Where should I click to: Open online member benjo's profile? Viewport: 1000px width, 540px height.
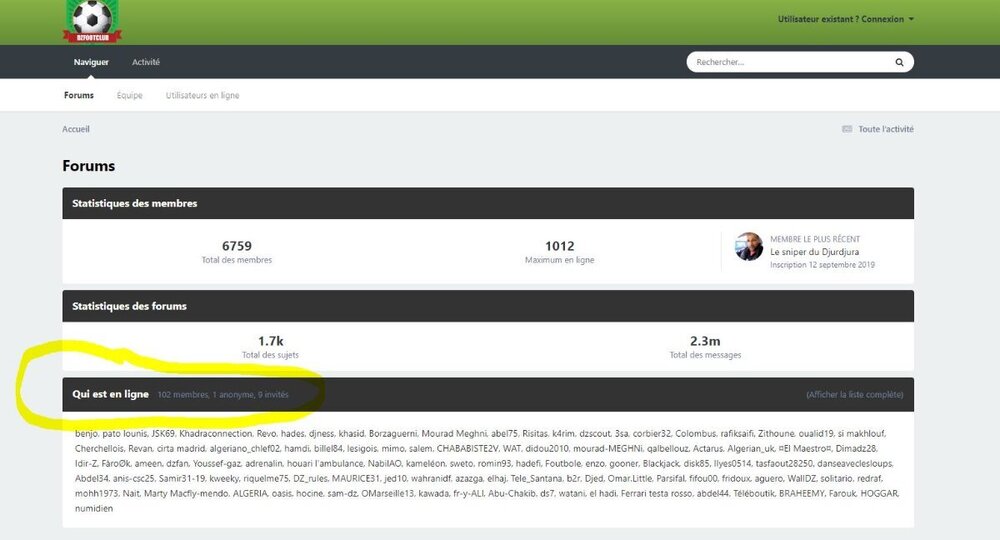pos(86,434)
